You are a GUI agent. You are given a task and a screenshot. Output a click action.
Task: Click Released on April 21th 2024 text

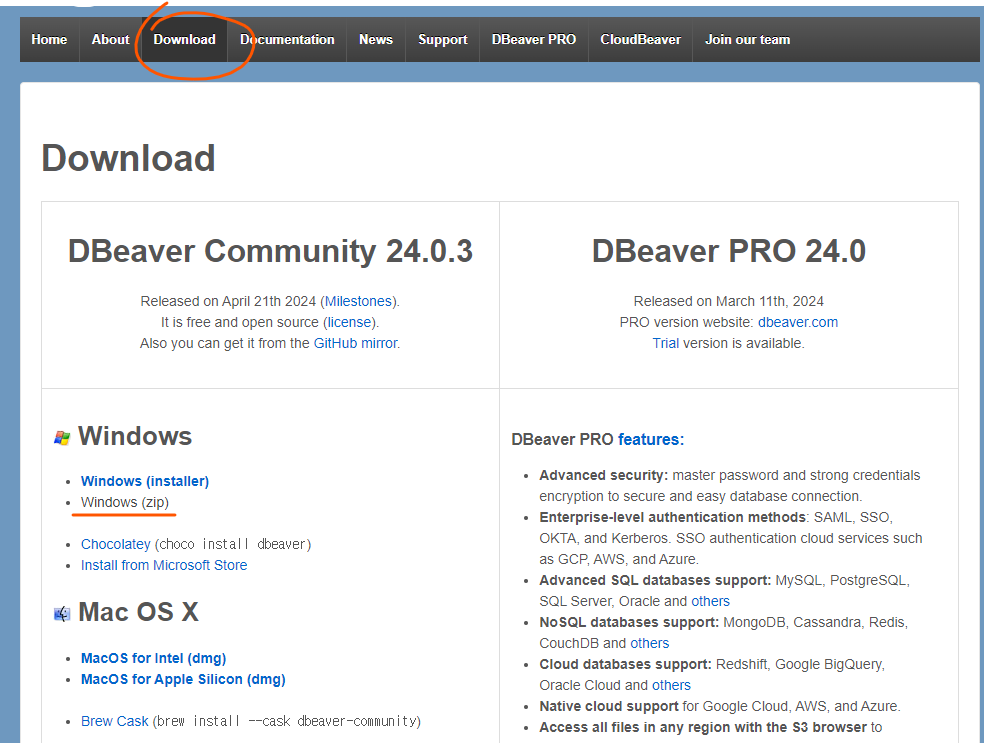point(228,301)
